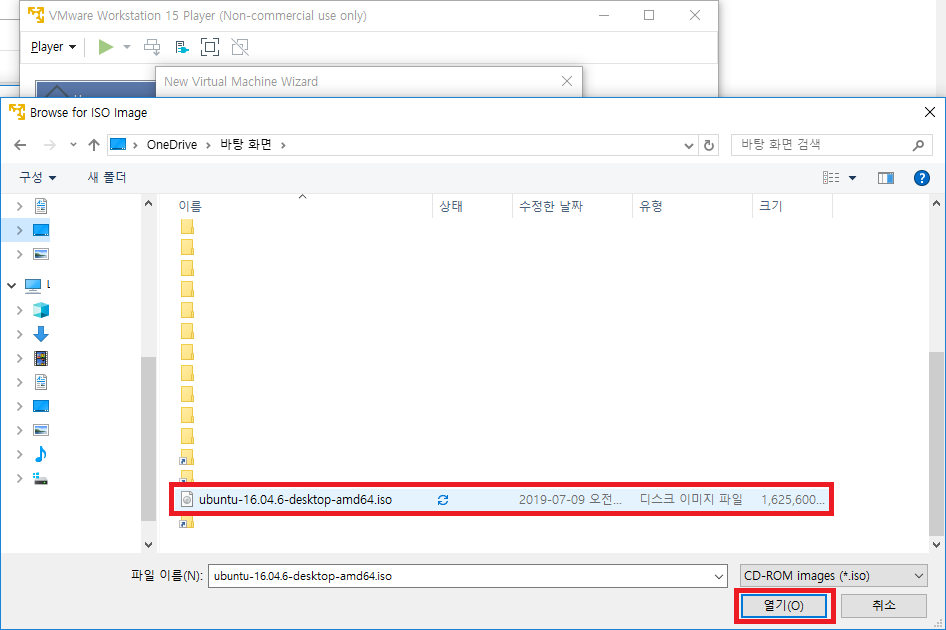
Task: Open the CD-ROM images (*.iso) file type dropdown
Action: pos(833,576)
